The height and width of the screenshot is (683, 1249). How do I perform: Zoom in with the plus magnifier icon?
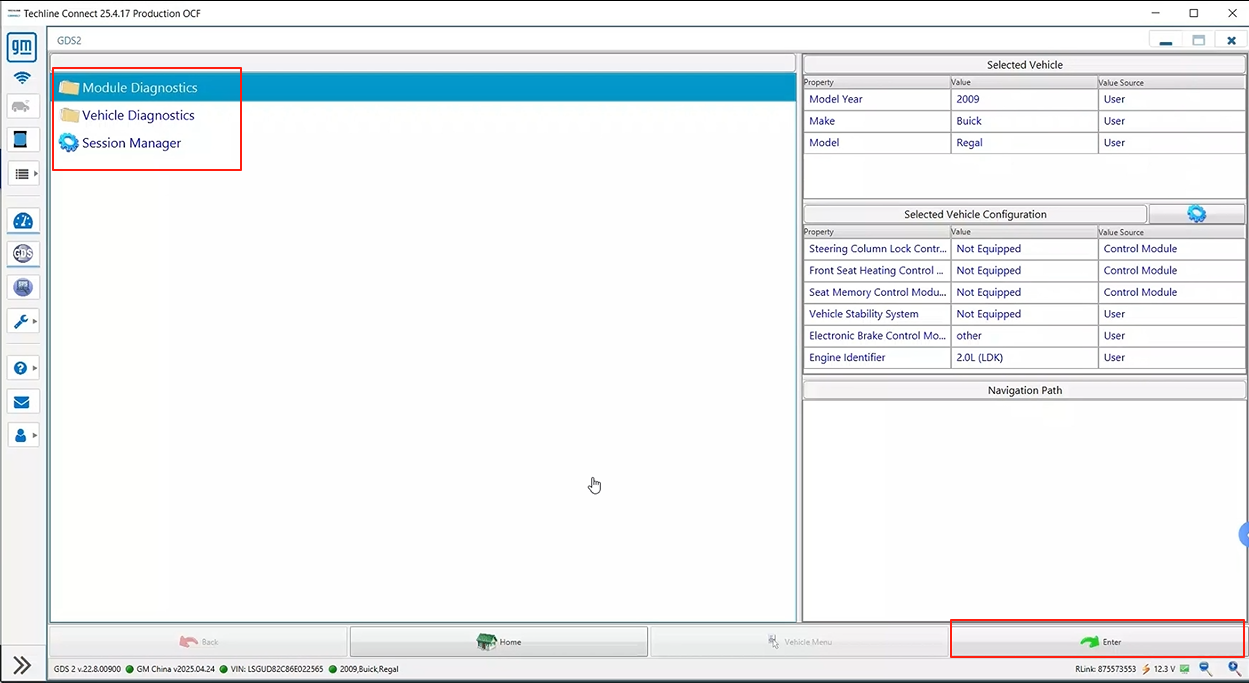click(1234, 669)
